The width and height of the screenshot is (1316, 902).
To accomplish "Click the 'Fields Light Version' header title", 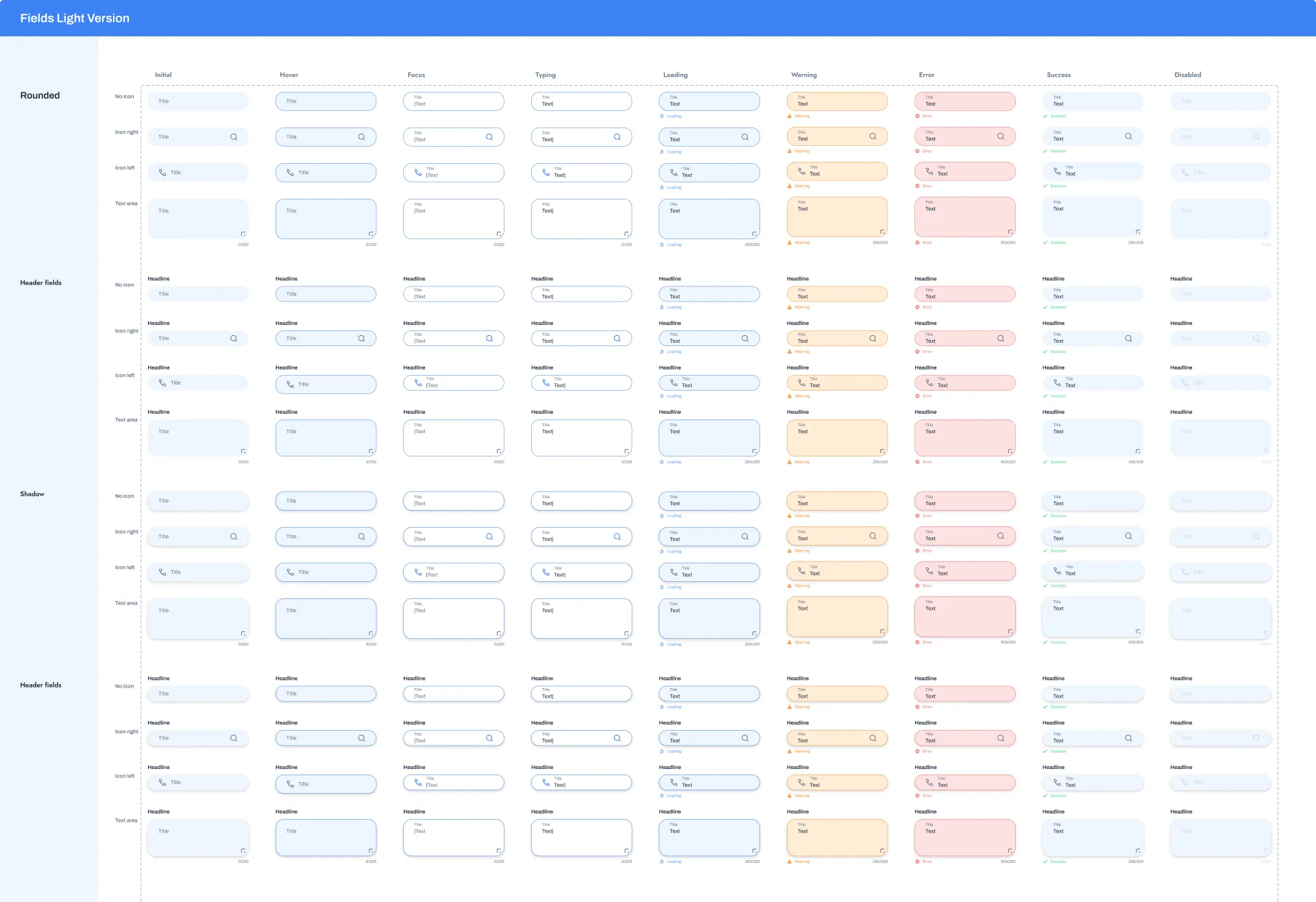I will [x=75, y=19].
